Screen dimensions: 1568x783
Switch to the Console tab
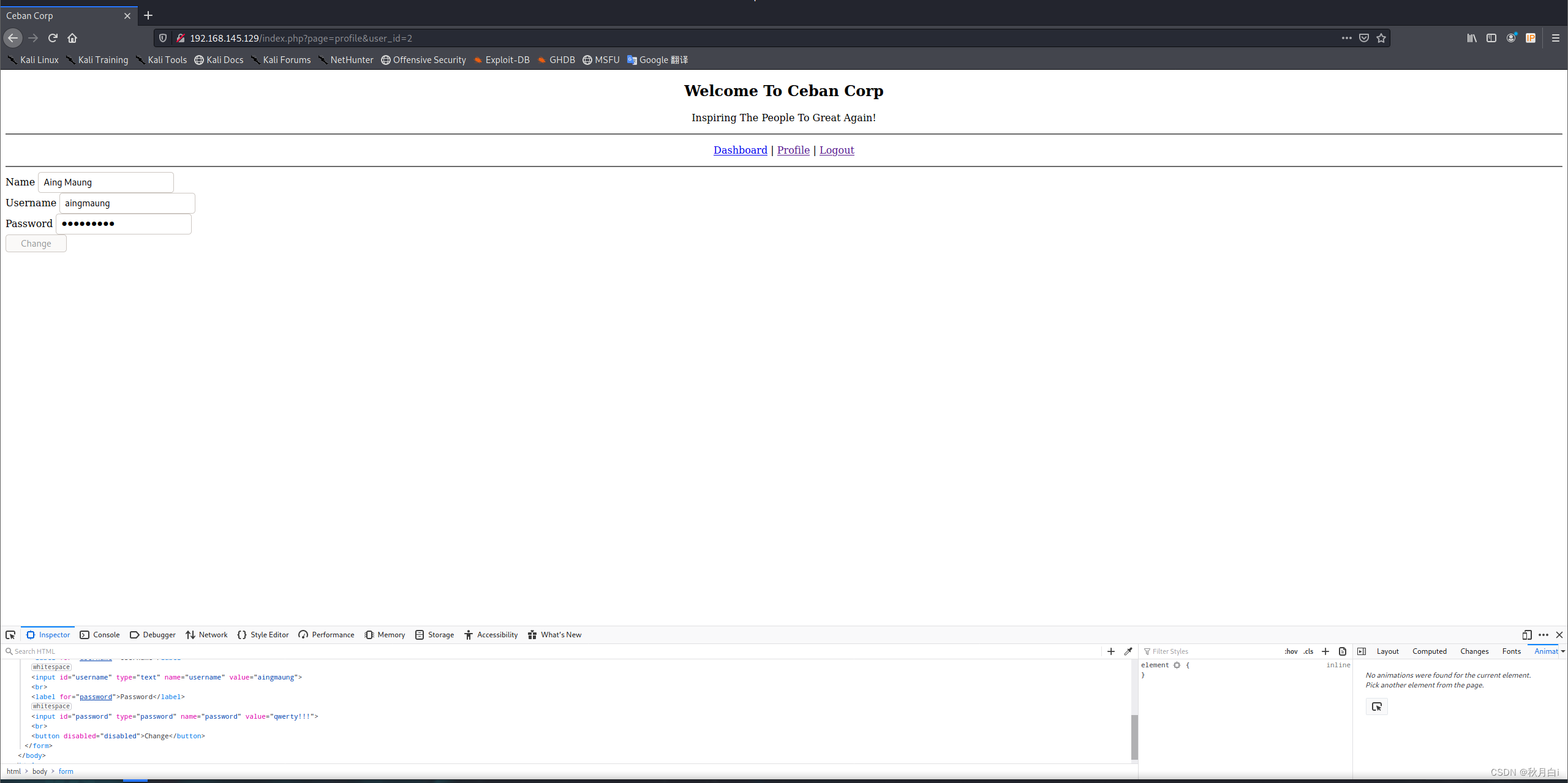(105, 635)
